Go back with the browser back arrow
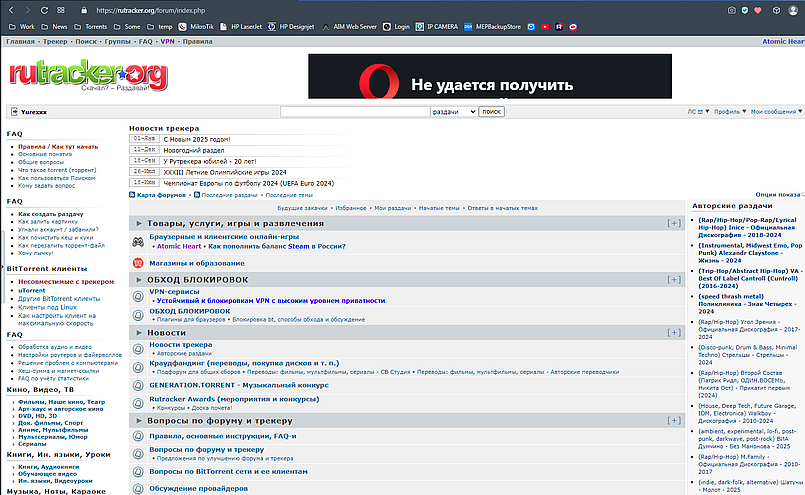 (x=11, y=10)
